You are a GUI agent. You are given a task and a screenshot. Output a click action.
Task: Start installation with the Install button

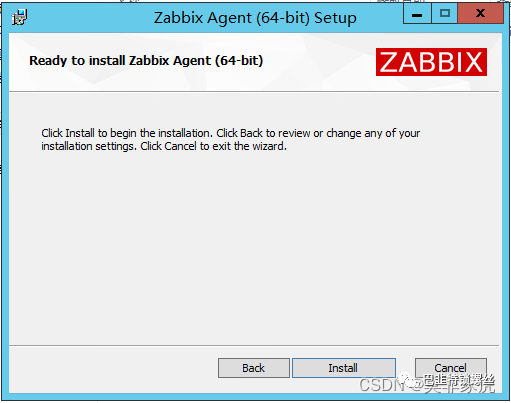pos(344,368)
